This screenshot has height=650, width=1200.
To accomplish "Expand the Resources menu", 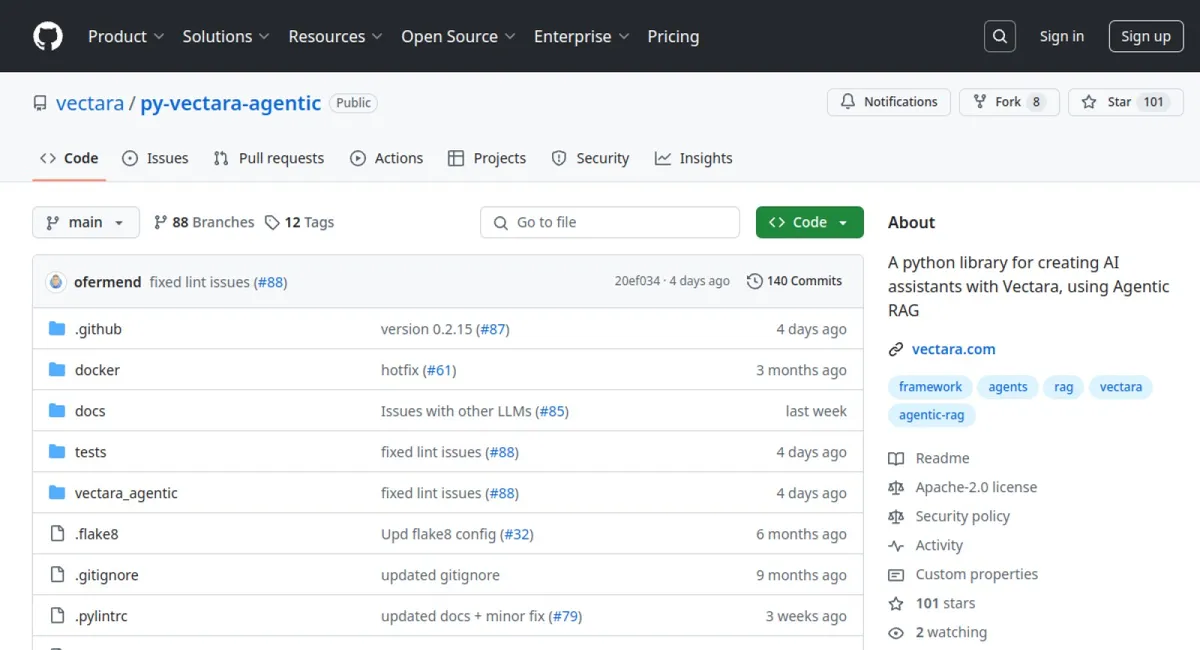I will pyautogui.click(x=336, y=36).
